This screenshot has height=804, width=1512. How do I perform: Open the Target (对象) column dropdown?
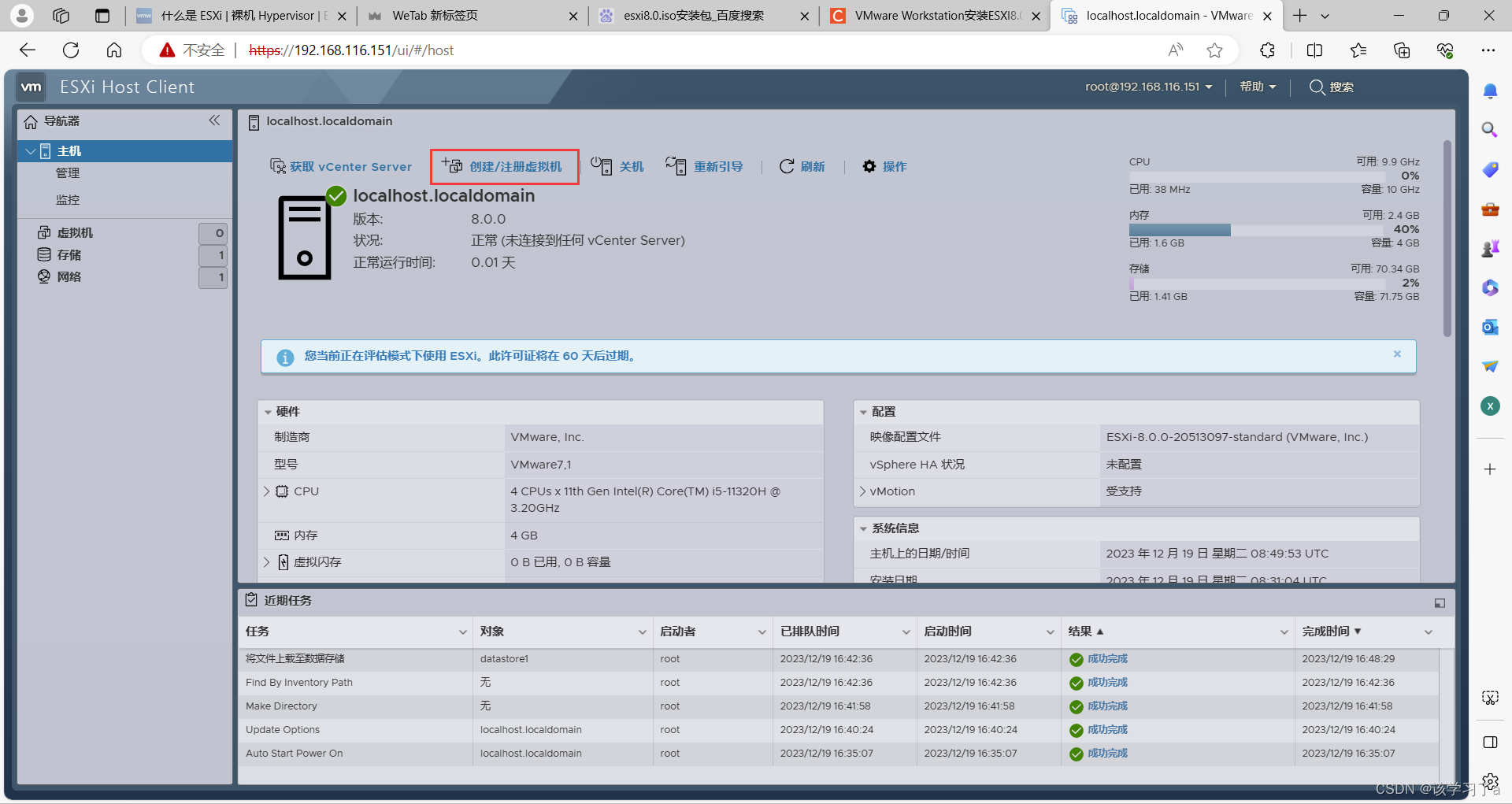click(643, 632)
